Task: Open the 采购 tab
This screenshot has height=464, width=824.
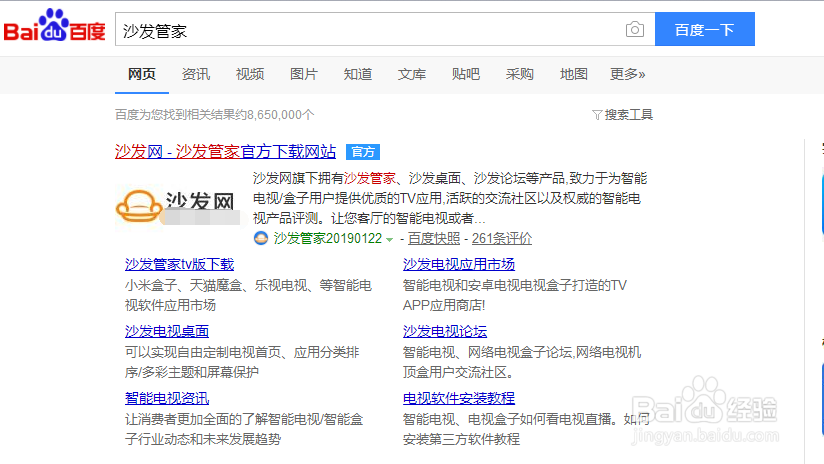Action: coord(520,74)
